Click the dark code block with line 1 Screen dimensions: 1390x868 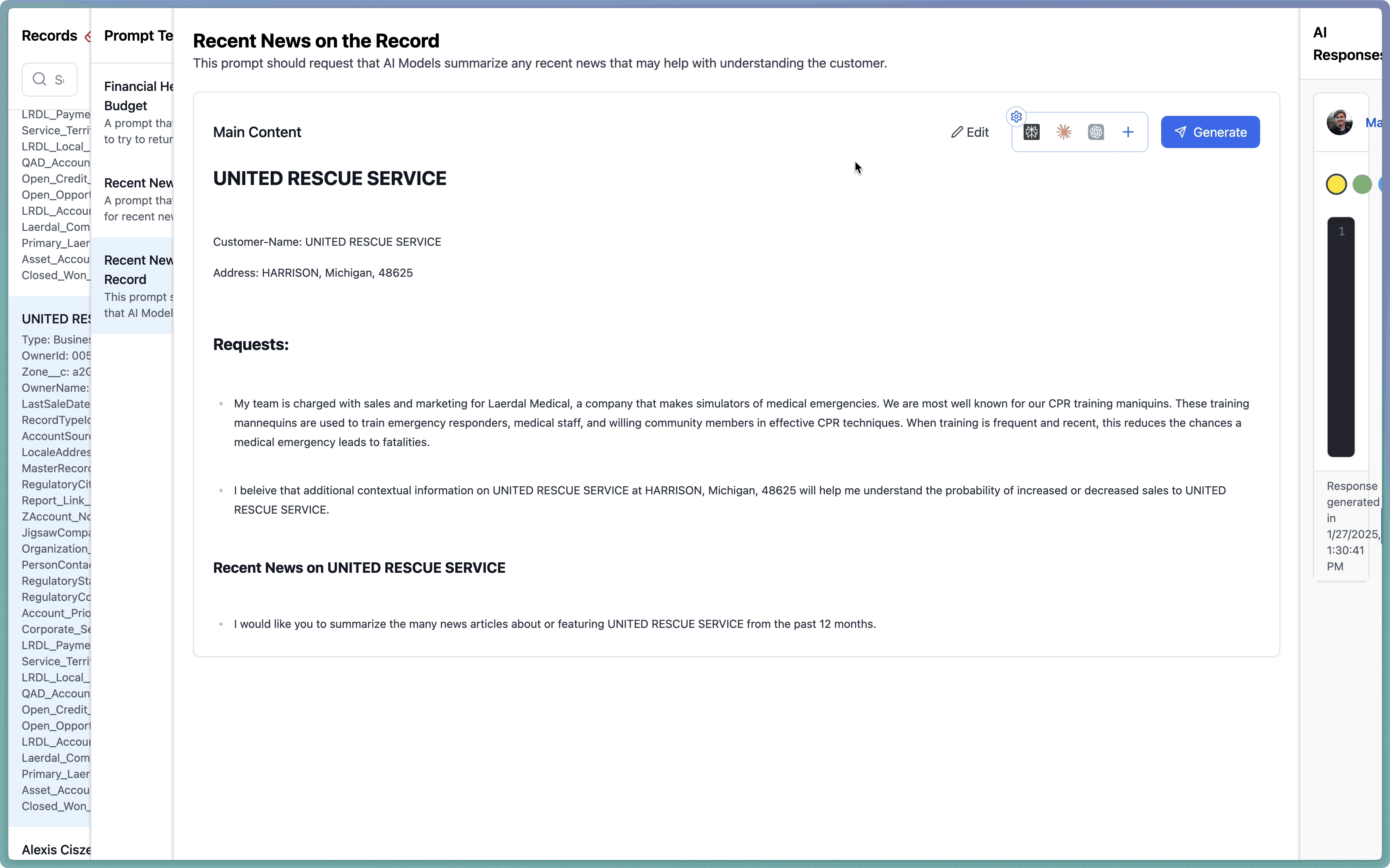click(x=1341, y=337)
